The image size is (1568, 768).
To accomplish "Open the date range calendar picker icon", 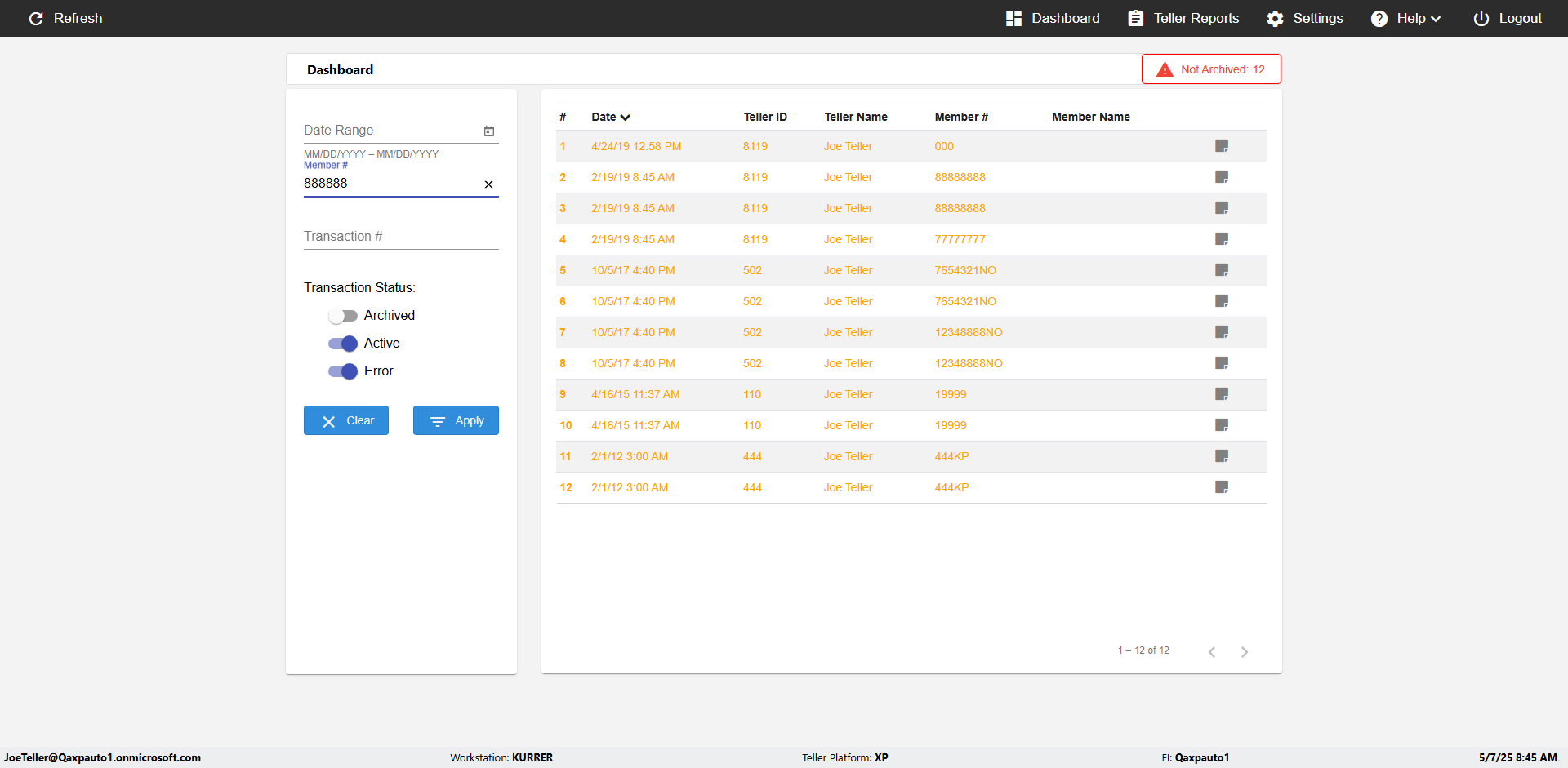I will pyautogui.click(x=489, y=131).
